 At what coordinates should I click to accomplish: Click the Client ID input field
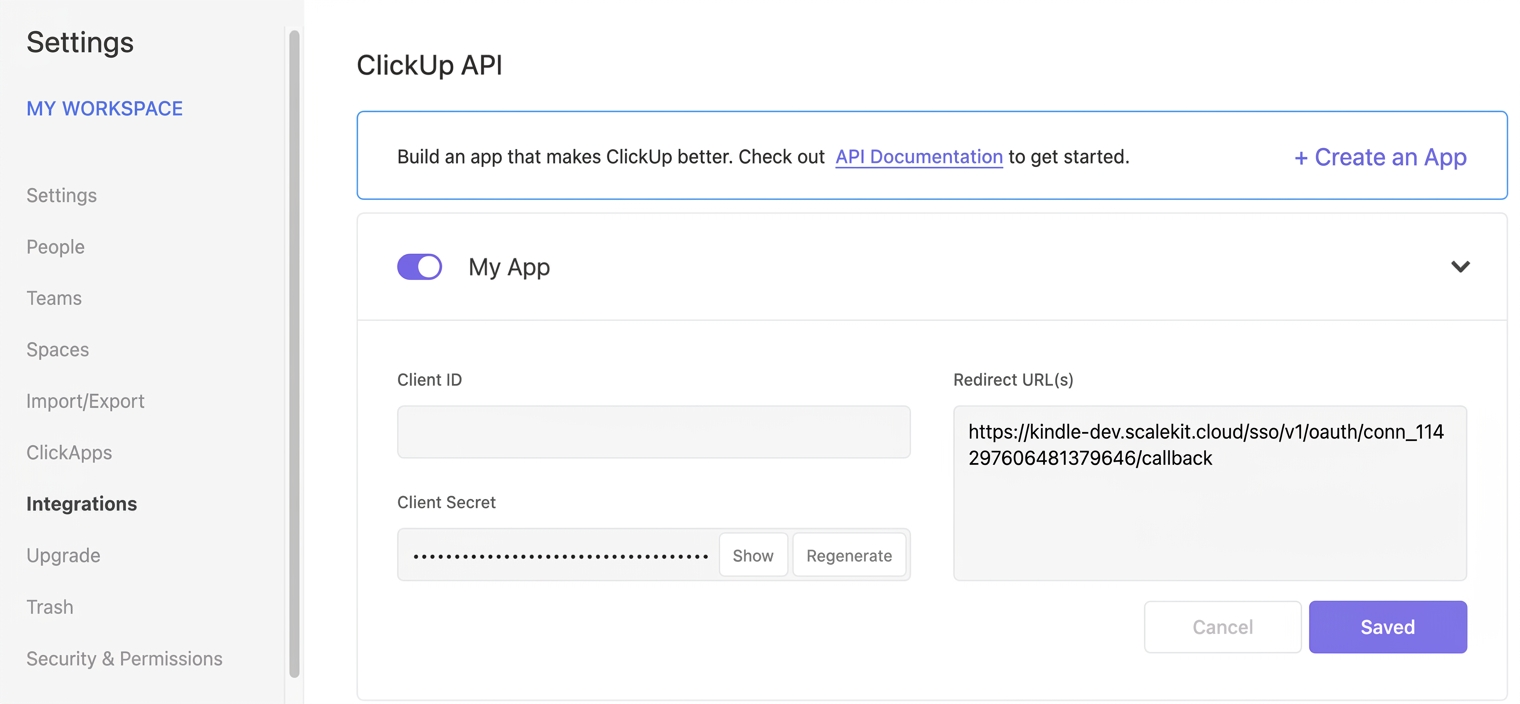point(653,432)
